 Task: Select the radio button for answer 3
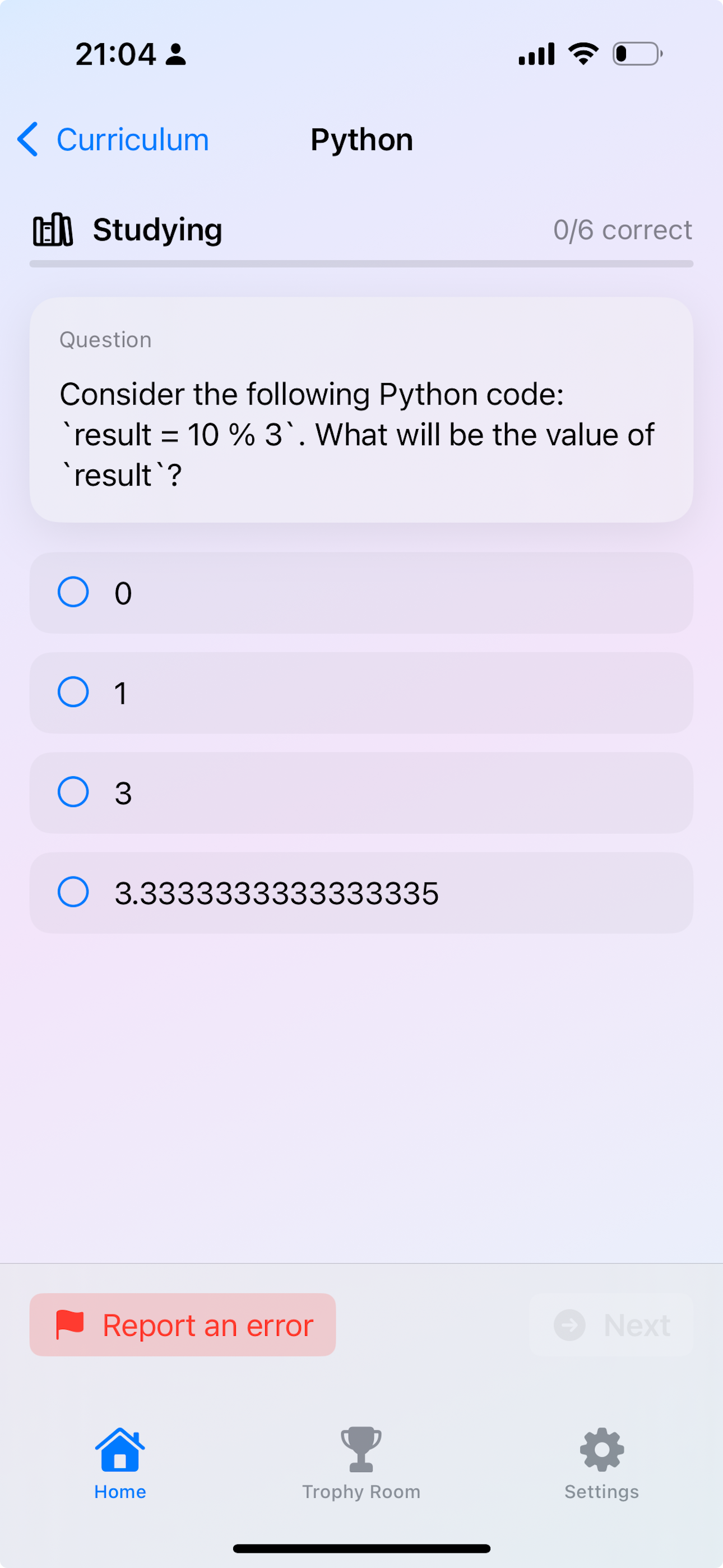click(x=73, y=792)
